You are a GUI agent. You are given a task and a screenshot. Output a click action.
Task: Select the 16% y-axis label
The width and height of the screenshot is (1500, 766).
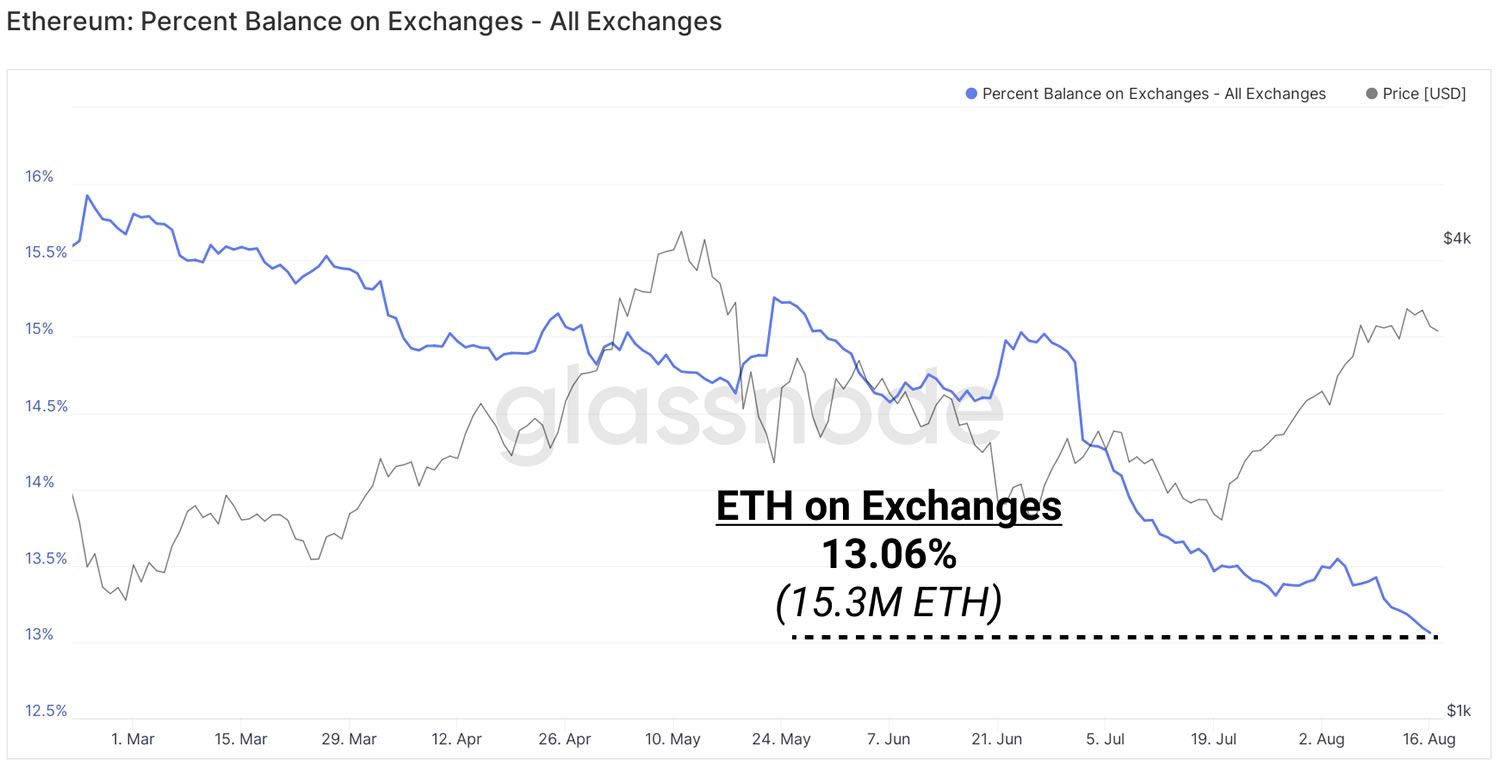pyautogui.click(x=39, y=177)
